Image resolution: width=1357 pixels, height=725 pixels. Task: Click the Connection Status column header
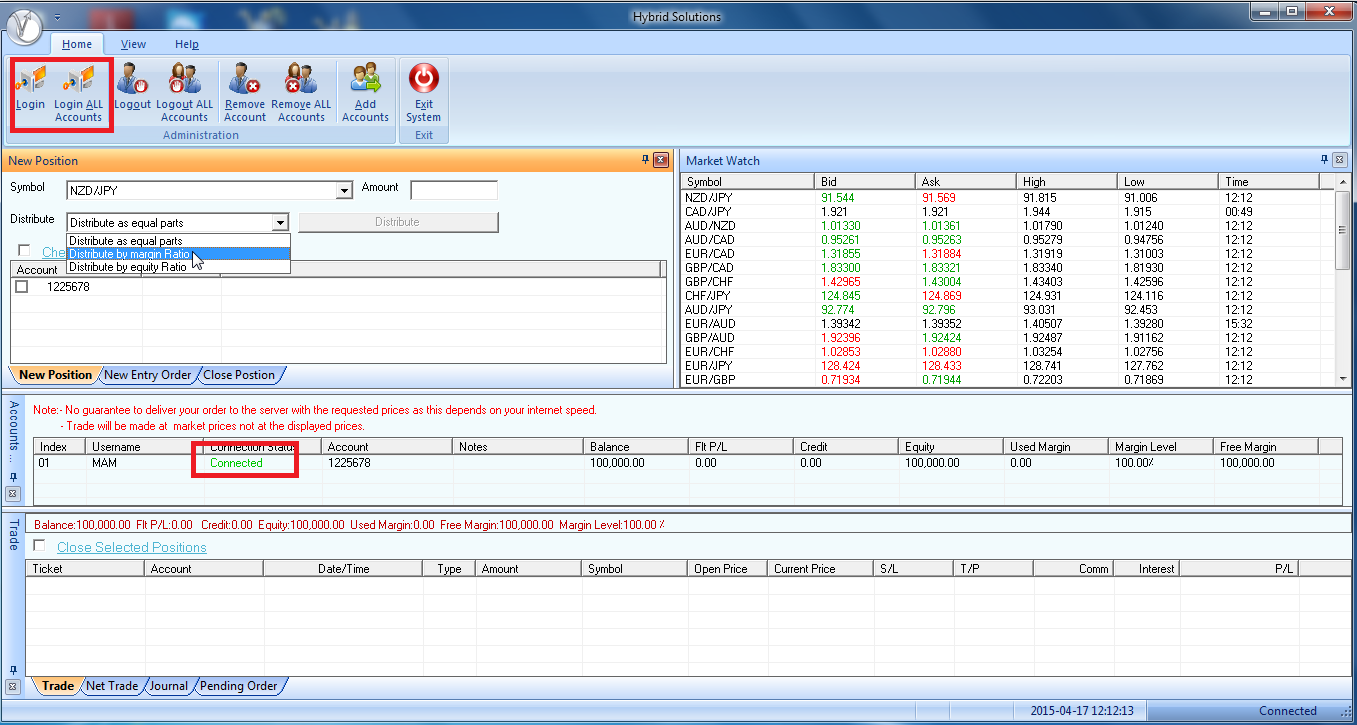click(261, 447)
